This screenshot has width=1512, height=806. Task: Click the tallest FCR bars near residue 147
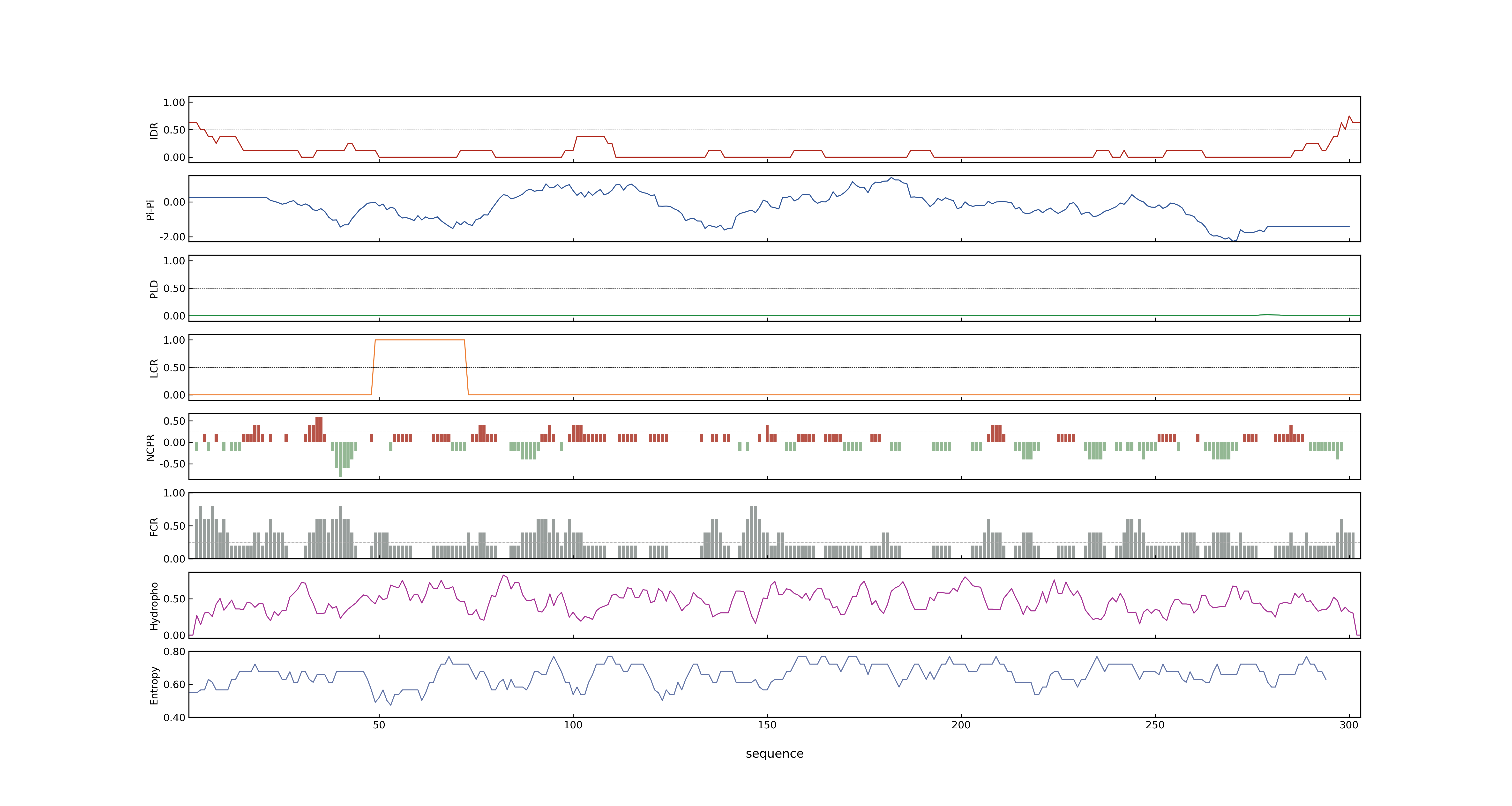754,532
